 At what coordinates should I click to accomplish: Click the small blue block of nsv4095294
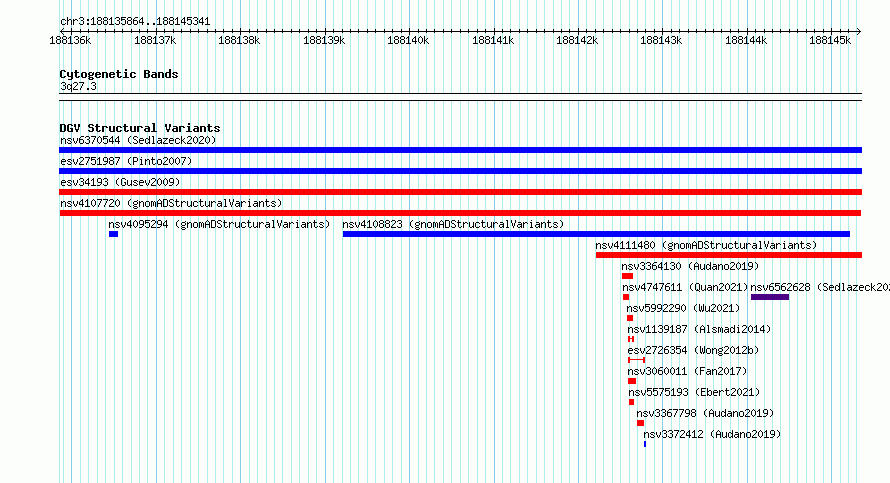pos(114,234)
